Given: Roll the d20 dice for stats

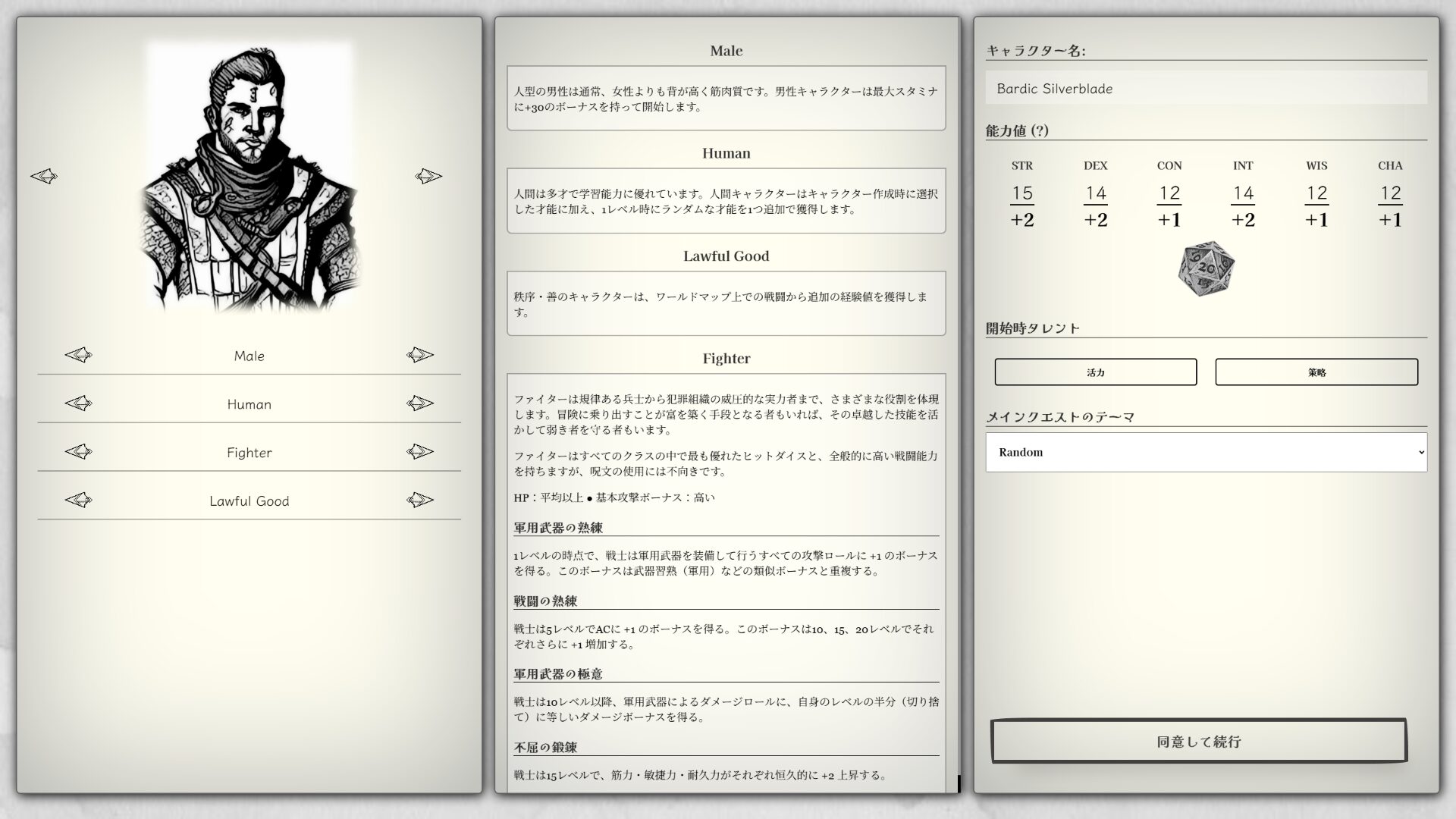Looking at the screenshot, I should click(1206, 269).
